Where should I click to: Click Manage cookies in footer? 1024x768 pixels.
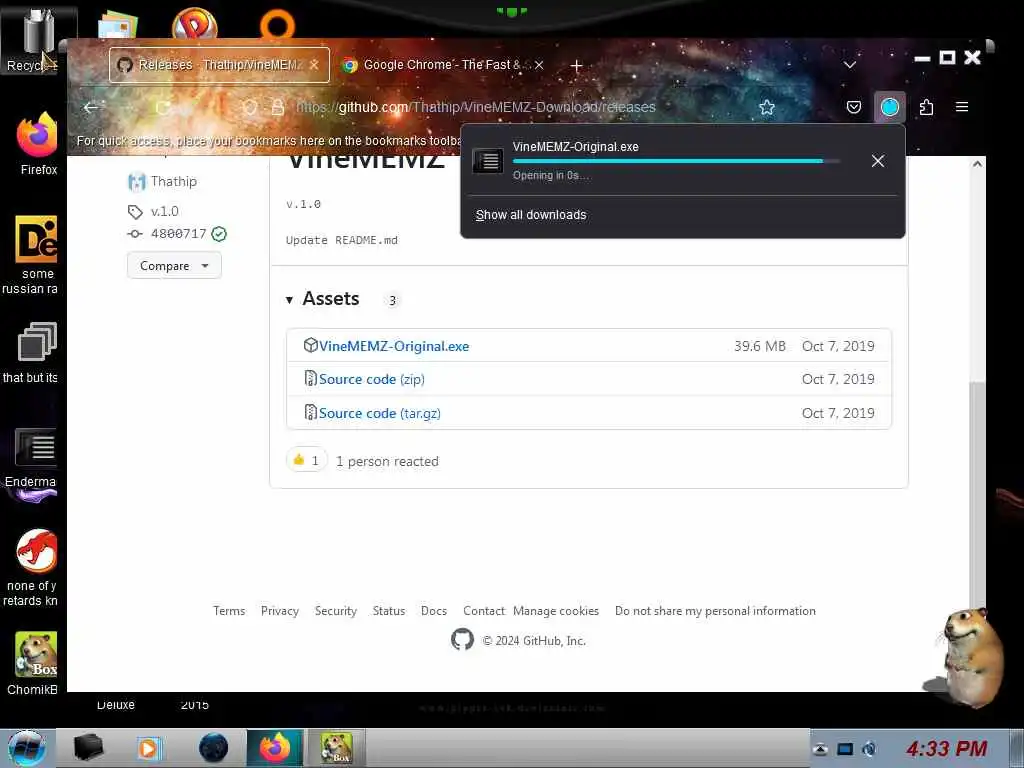click(x=556, y=611)
